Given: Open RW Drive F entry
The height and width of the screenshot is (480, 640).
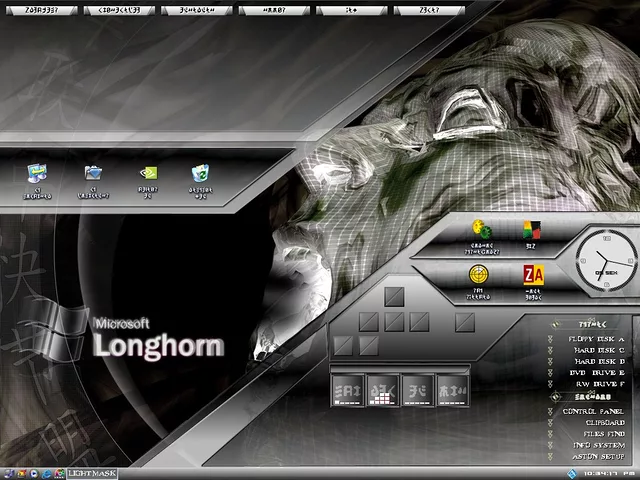Looking at the screenshot, I should click(x=600, y=384).
